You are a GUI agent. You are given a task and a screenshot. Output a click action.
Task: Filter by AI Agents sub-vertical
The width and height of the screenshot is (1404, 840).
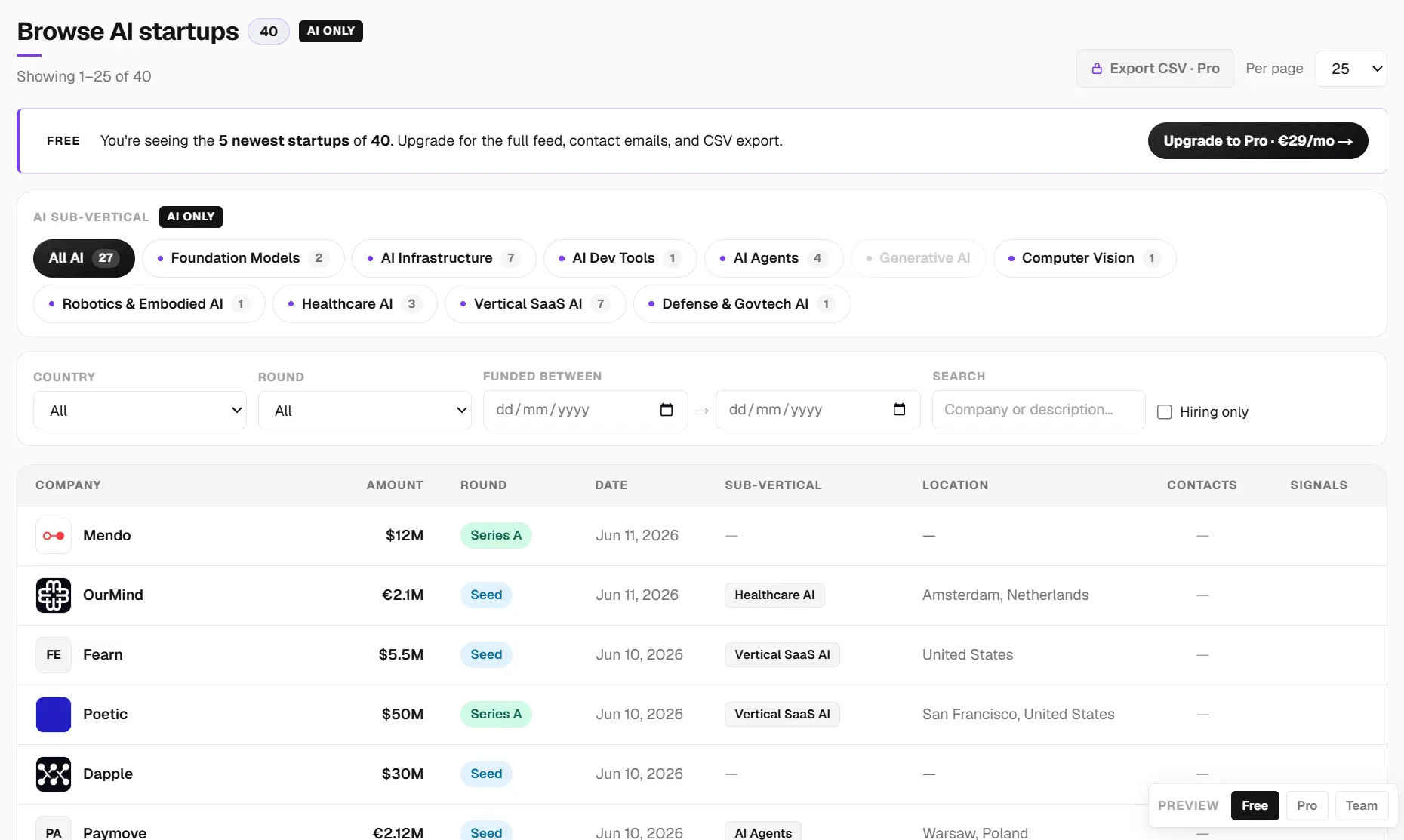[x=774, y=258]
